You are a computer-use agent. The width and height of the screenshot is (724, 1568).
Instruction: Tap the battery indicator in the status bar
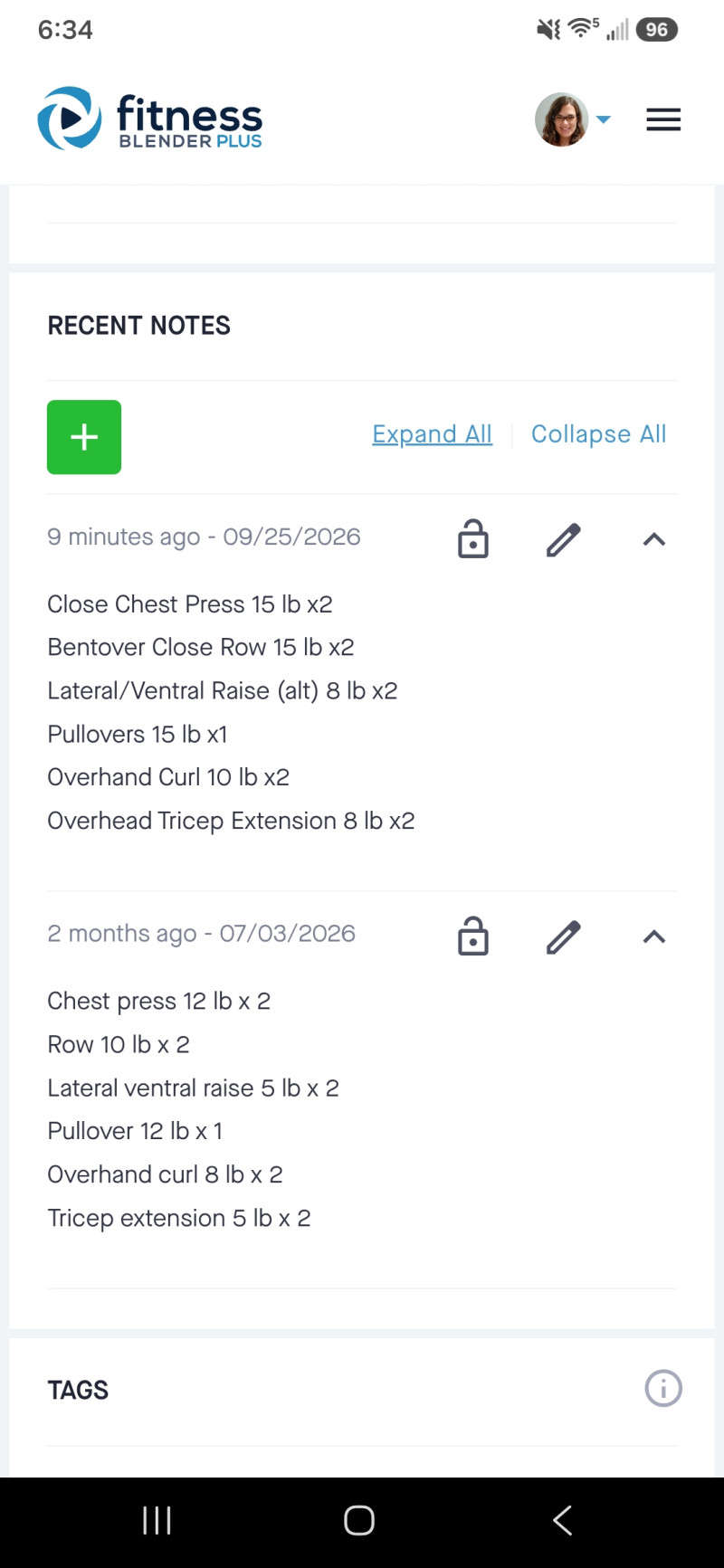pos(657,30)
